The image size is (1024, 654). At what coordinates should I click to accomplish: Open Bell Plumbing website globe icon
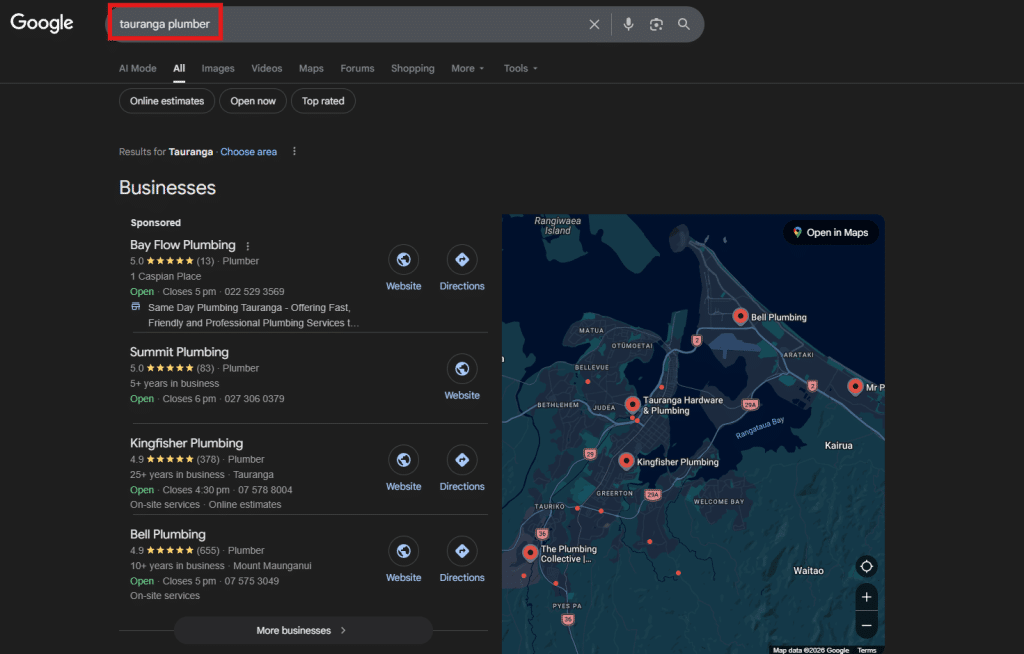pos(404,551)
